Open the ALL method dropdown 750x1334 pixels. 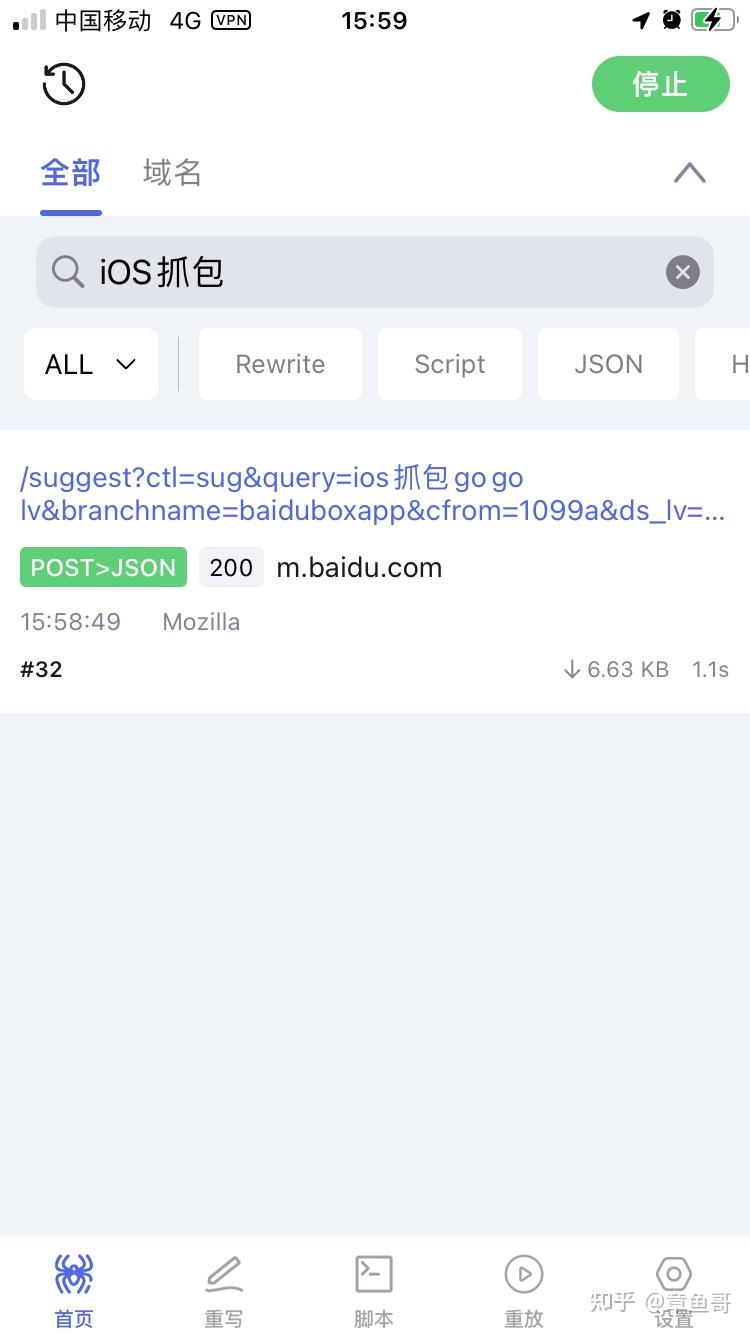[91, 364]
